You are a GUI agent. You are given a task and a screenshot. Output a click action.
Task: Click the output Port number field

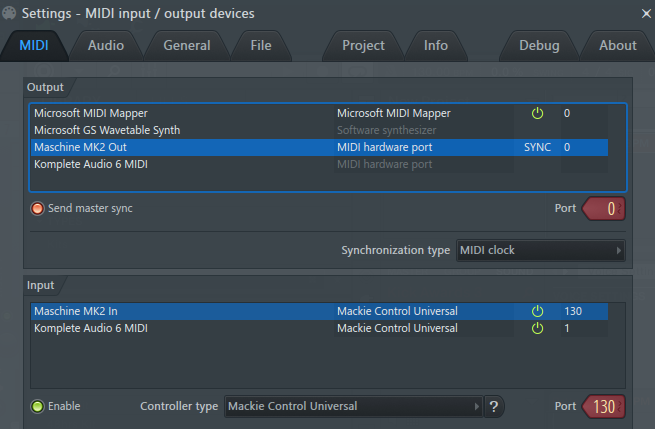coord(605,208)
